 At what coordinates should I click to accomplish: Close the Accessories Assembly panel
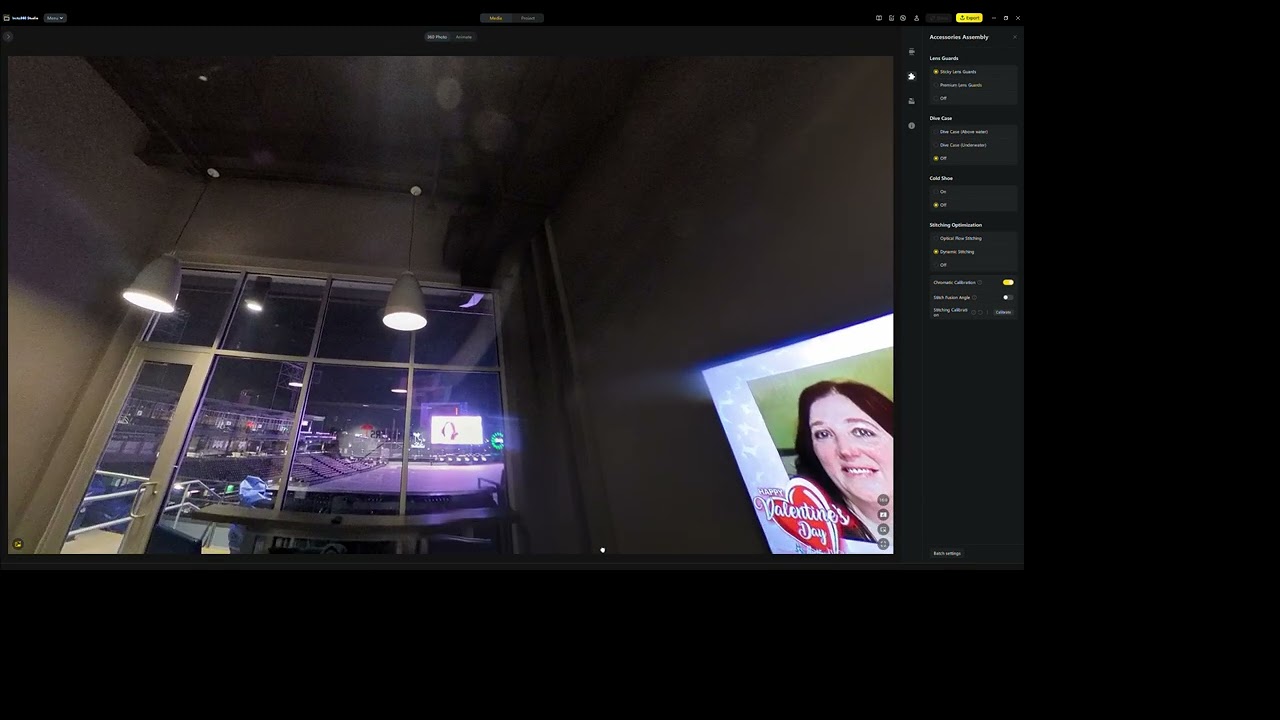1014,37
